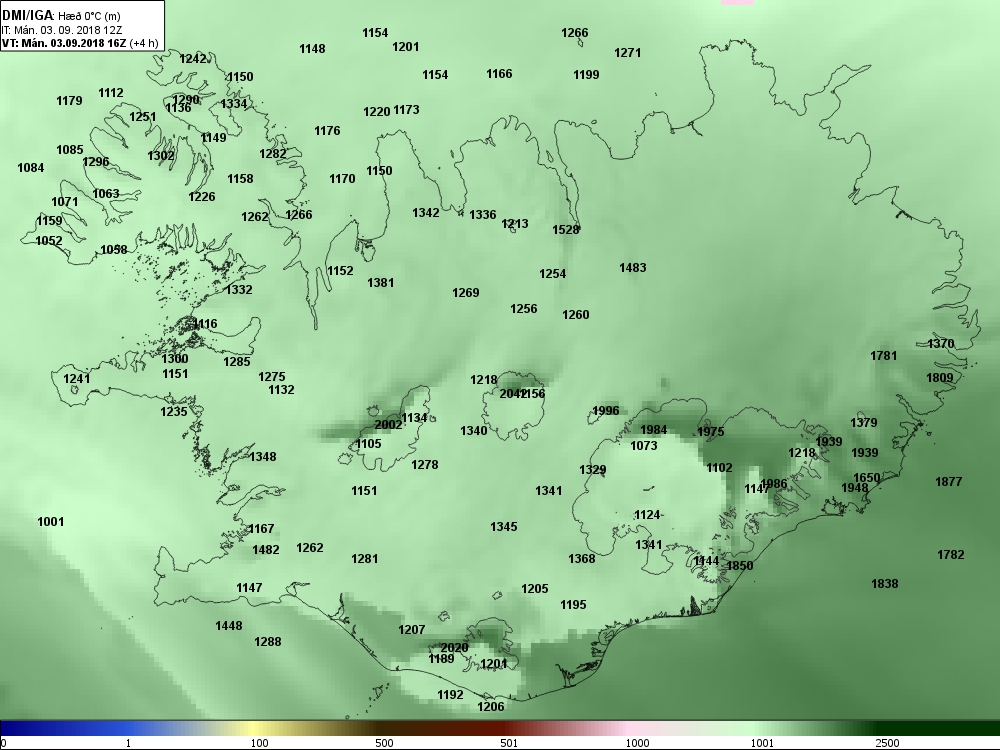Screen dimensions: 1000x750
Task: Click the map value '1370'
Action: (x=941, y=344)
